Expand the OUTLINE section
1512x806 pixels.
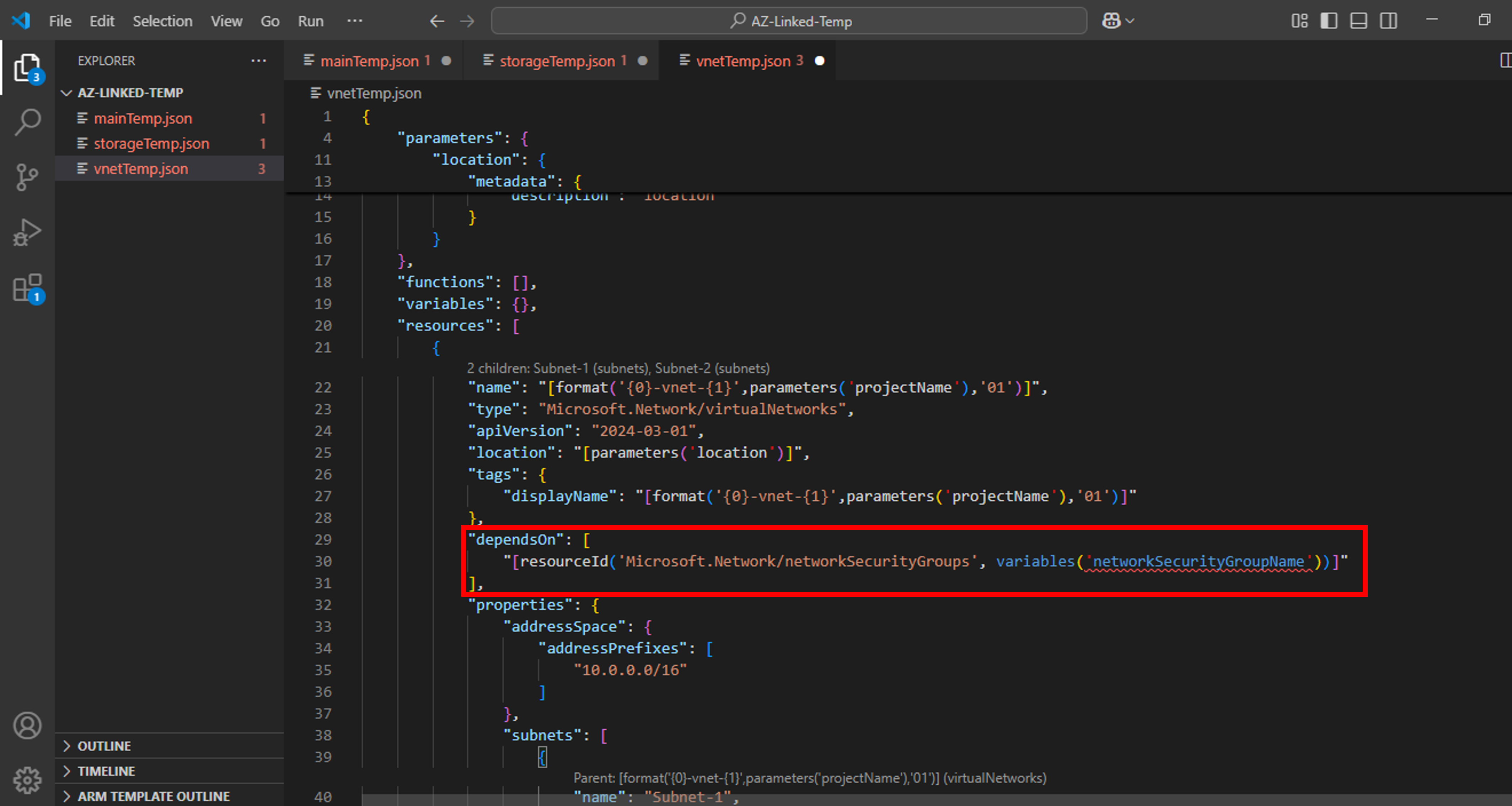pyautogui.click(x=104, y=746)
